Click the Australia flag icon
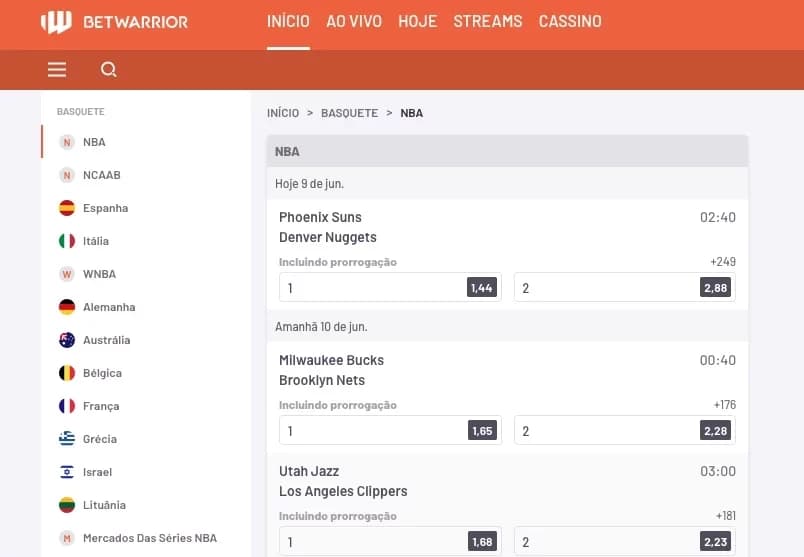The image size is (804, 557). pyautogui.click(x=67, y=340)
